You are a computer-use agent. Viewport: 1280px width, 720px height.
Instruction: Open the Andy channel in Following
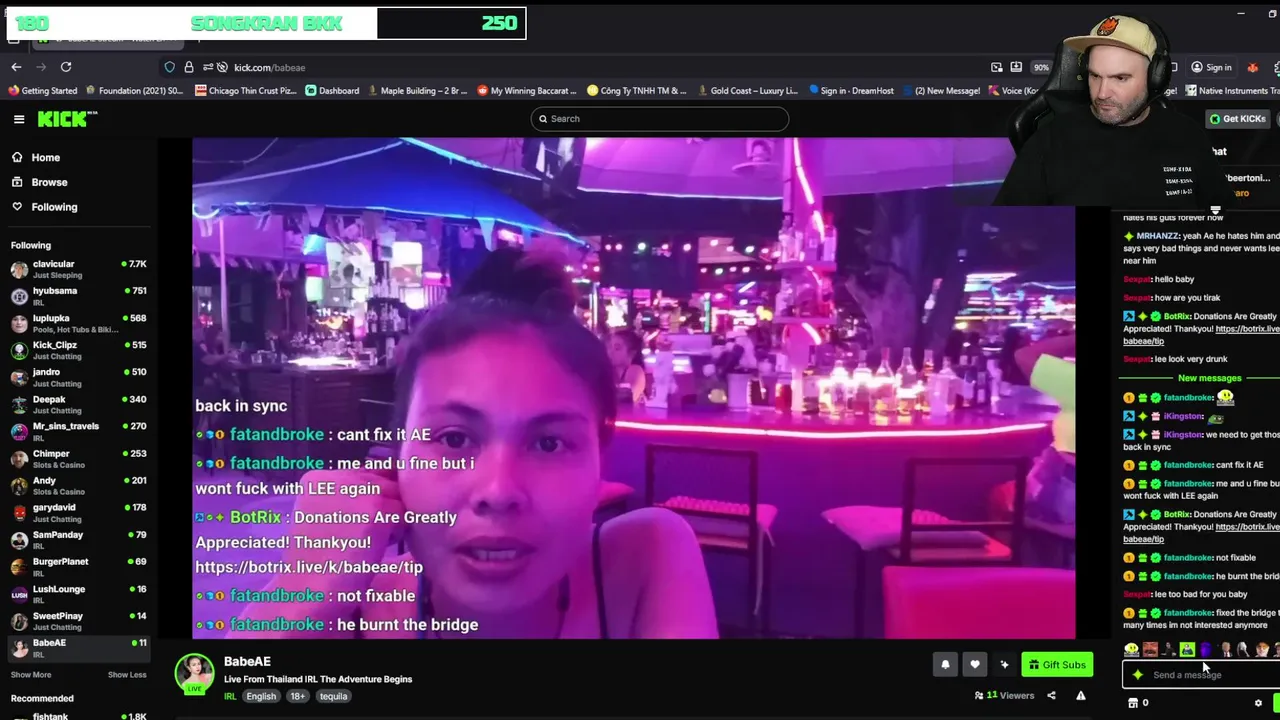pos(78,485)
